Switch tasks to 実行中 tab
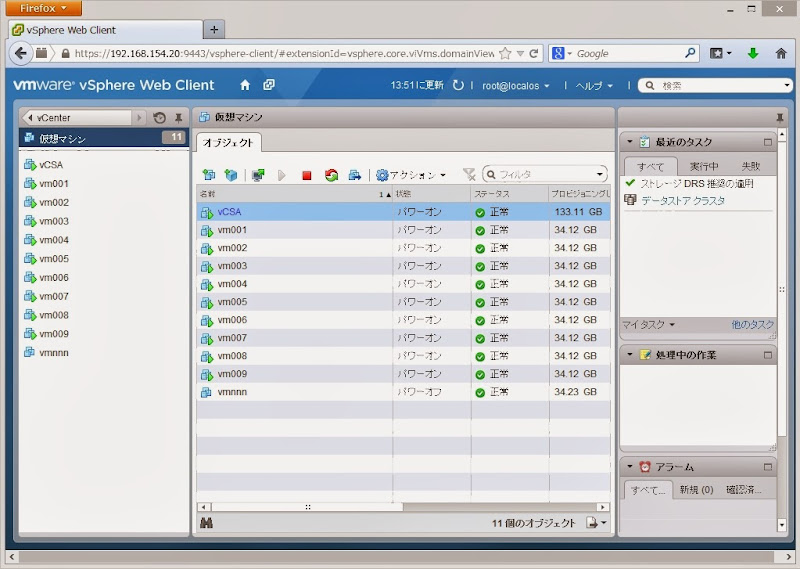 [x=704, y=166]
